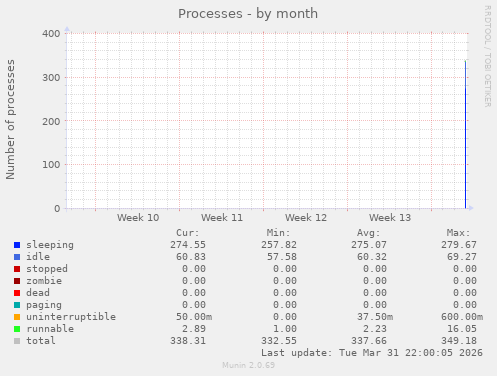This screenshot has height=376, width=497.
Task: Click the 'Cur:' column header
Action: pyautogui.click(x=188, y=233)
